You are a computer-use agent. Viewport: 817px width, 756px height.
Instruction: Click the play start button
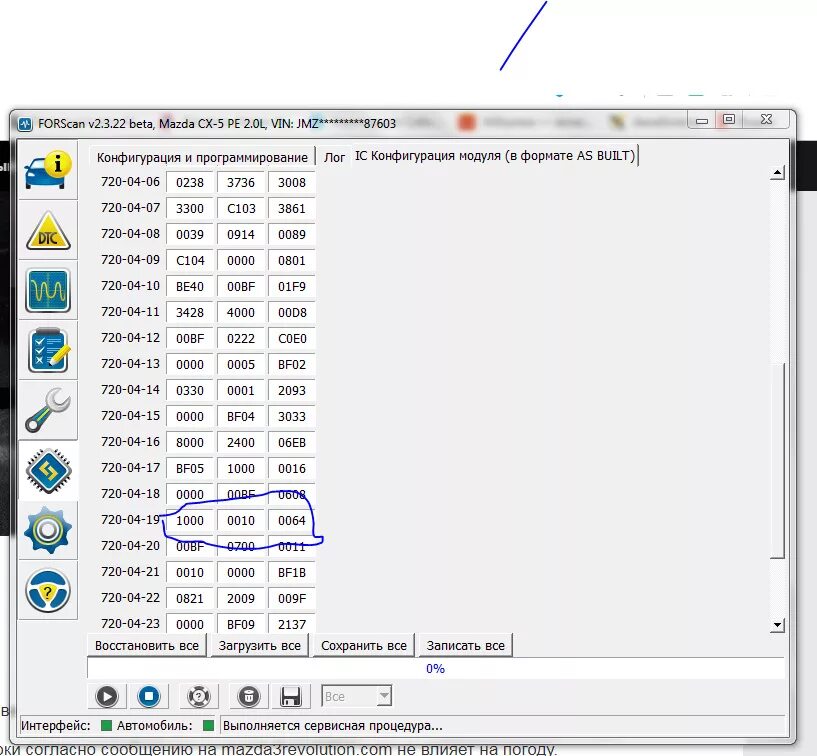[107, 697]
